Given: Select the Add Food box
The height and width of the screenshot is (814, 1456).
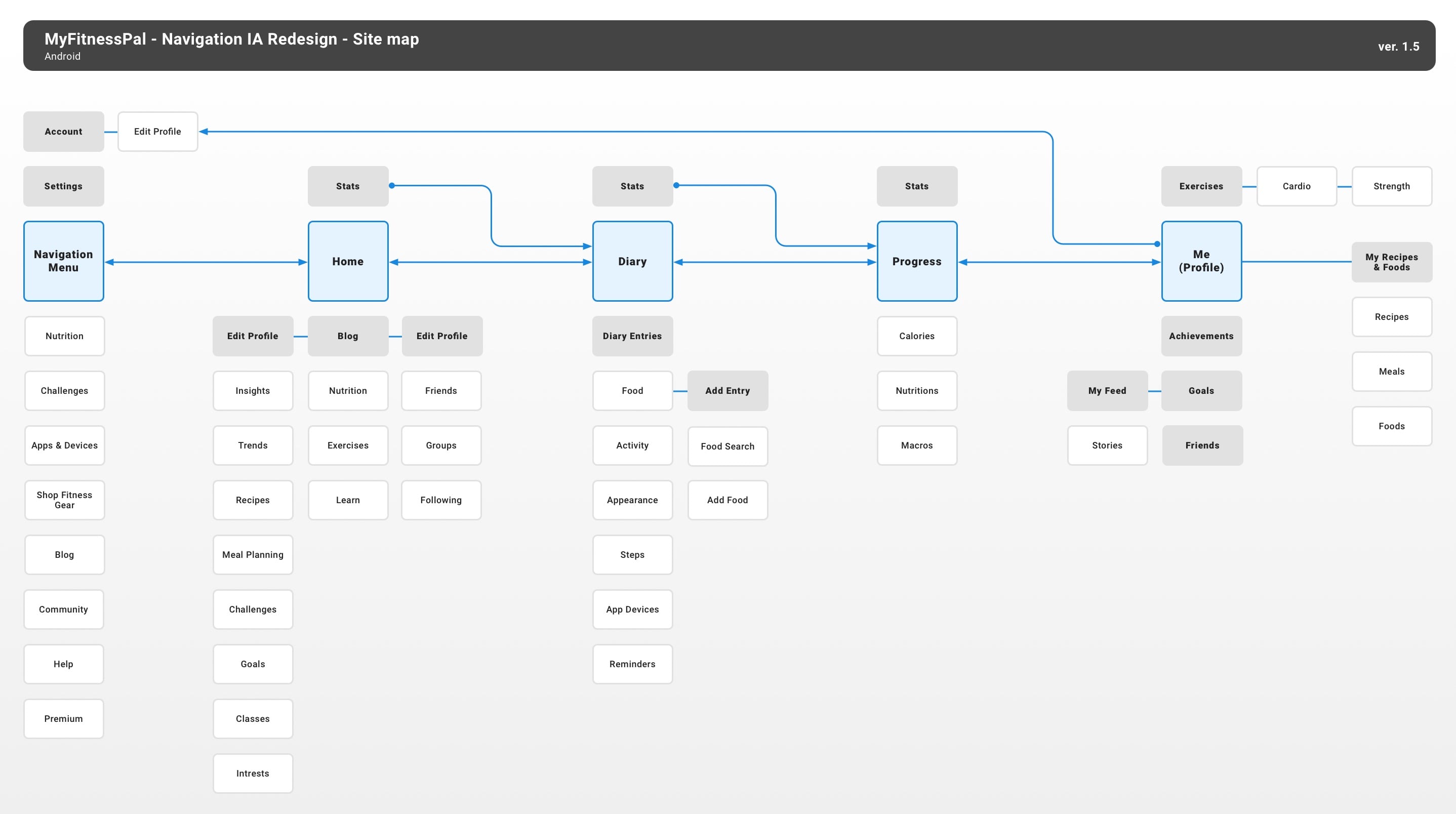Looking at the screenshot, I should (727, 500).
